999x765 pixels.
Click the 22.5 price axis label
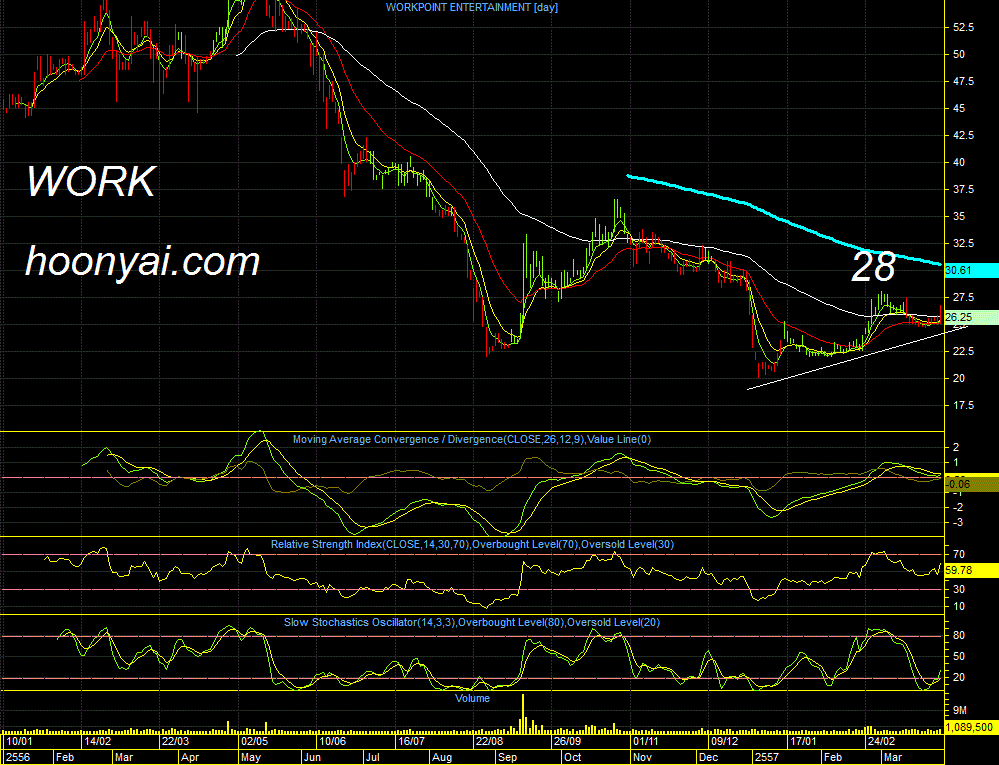pyautogui.click(x=963, y=352)
